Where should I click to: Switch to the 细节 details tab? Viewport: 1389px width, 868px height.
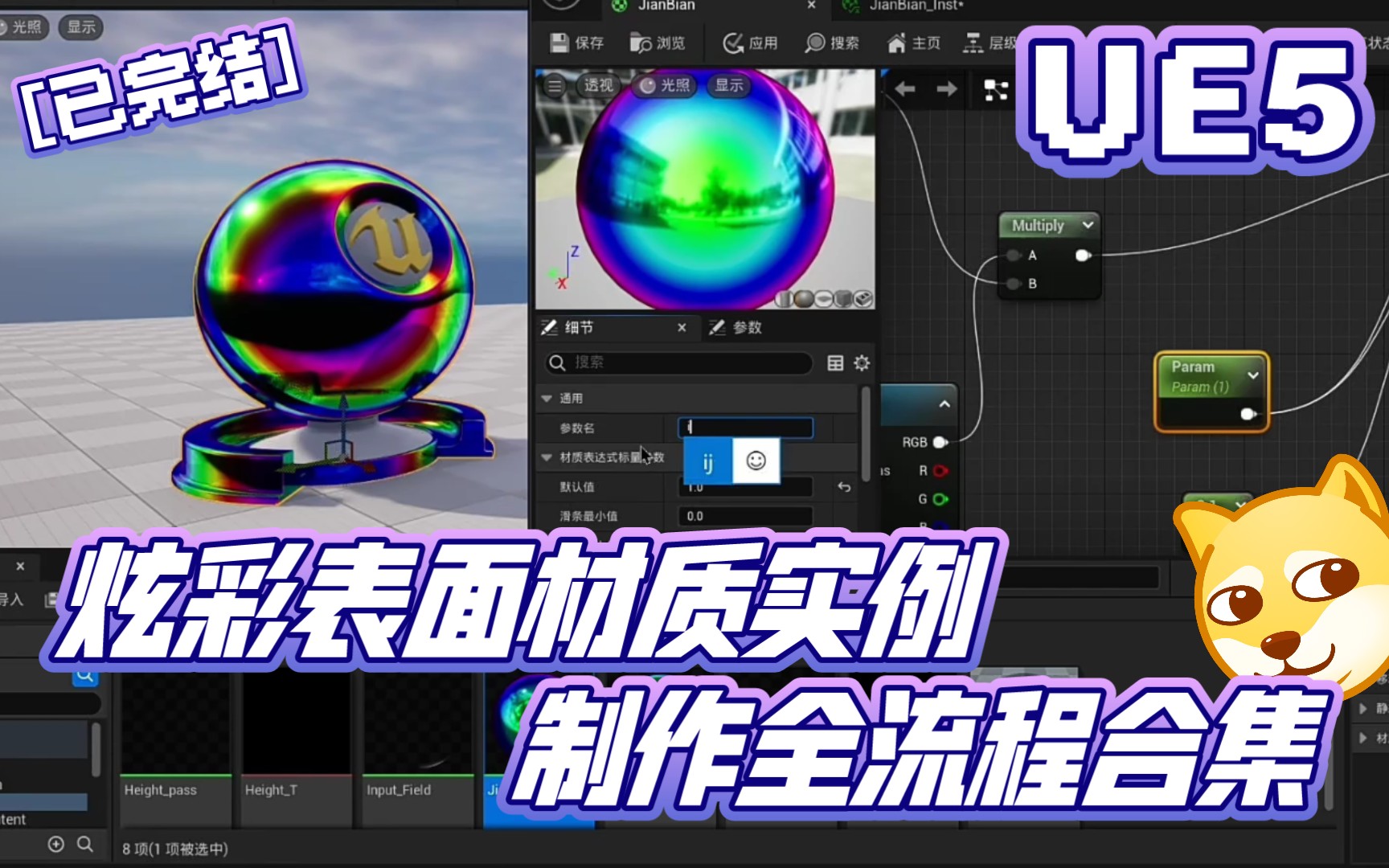pos(579,327)
